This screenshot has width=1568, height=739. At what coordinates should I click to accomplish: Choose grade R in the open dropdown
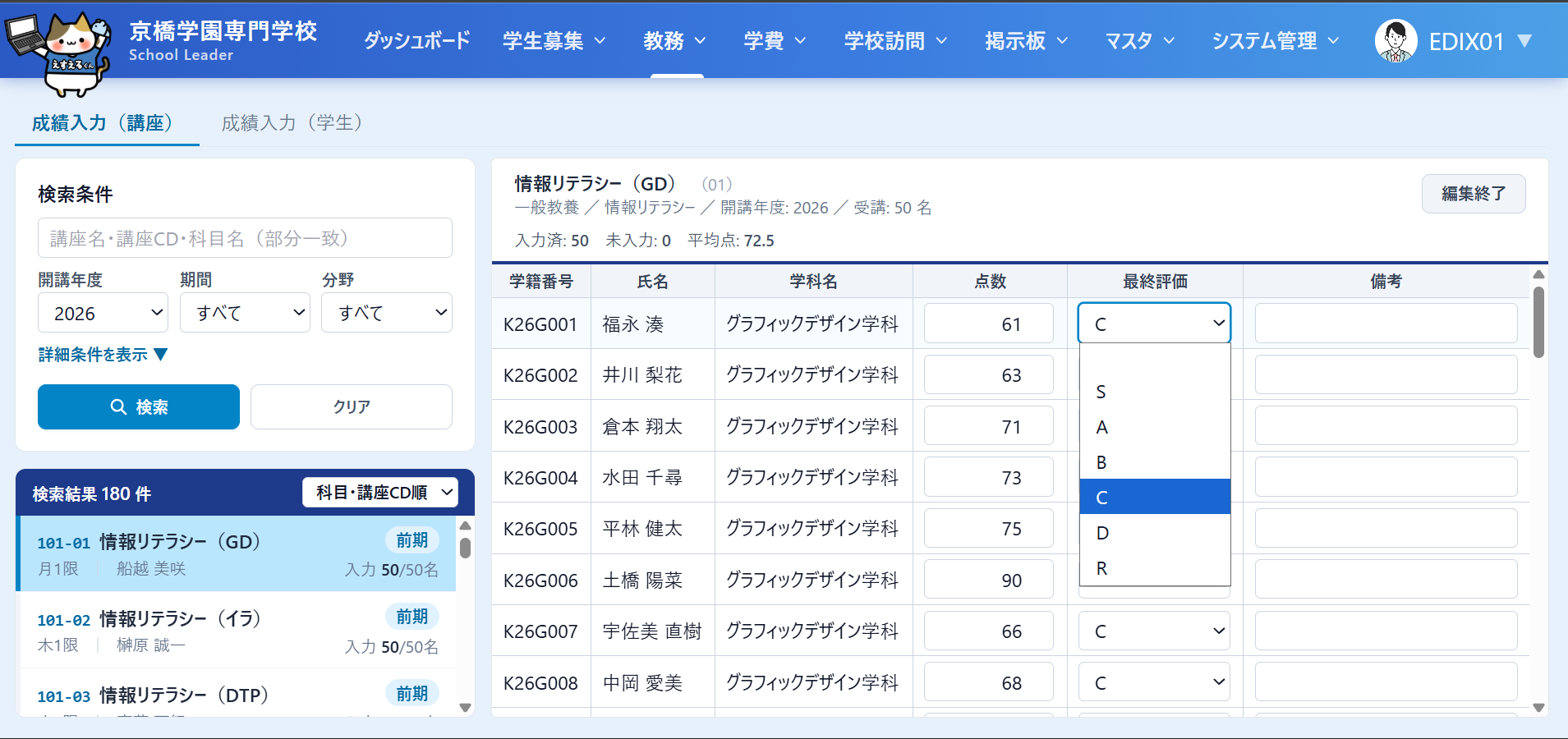pyautogui.click(x=1155, y=568)
